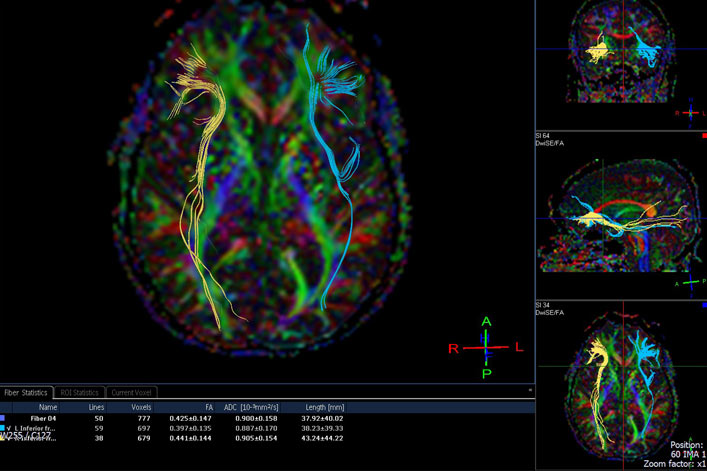Toggle checkbox for L Inferior fr... fiber
Viewport: 707px width, 471px height.
[x=9, y=428]
